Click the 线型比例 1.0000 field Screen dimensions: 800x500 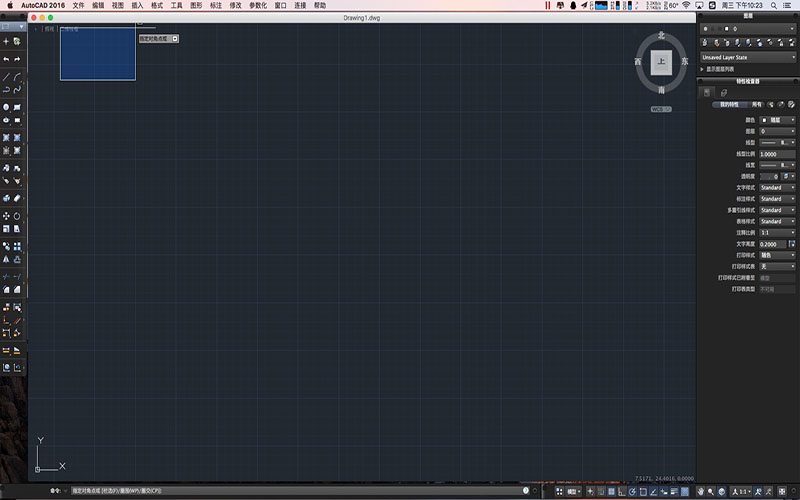[777, 154]
